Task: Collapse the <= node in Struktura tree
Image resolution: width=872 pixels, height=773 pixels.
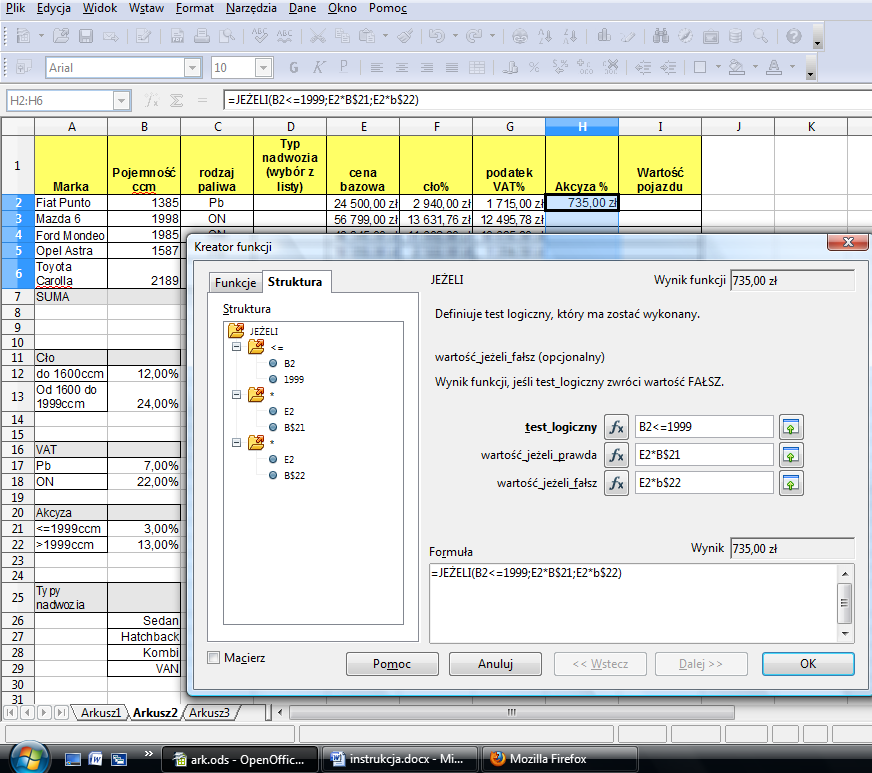Action: 236,347
